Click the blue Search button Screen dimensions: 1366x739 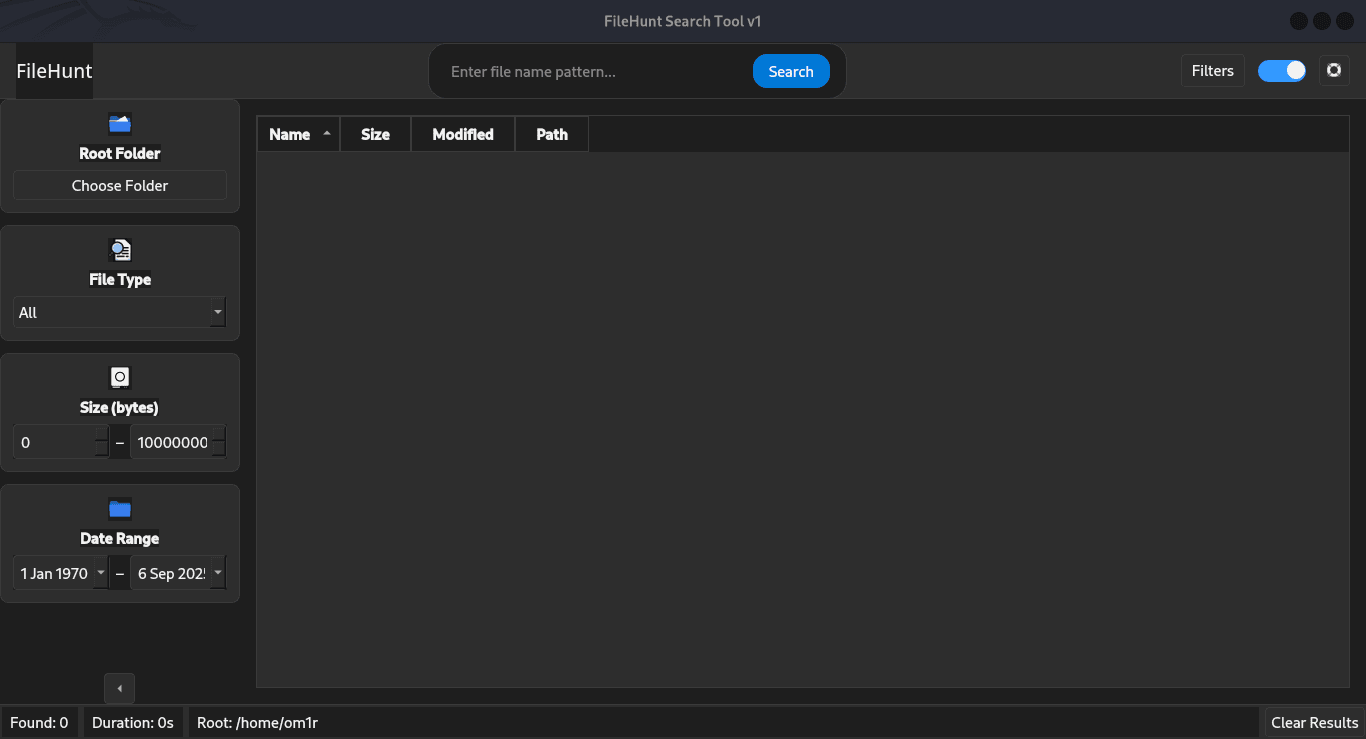791,71
